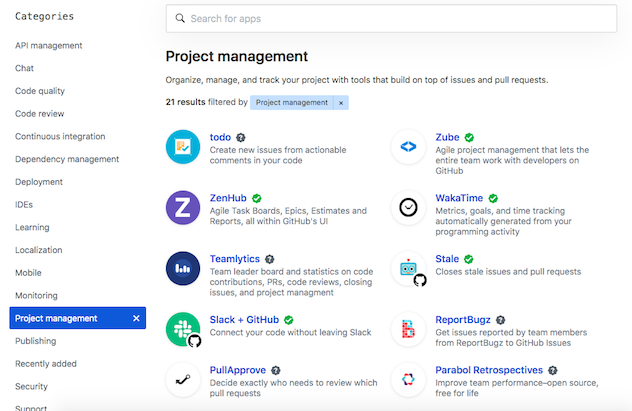Click the highlighted Project management category
Screen dimensions: 632x411
pyautogui.click(x=78, y=318)
